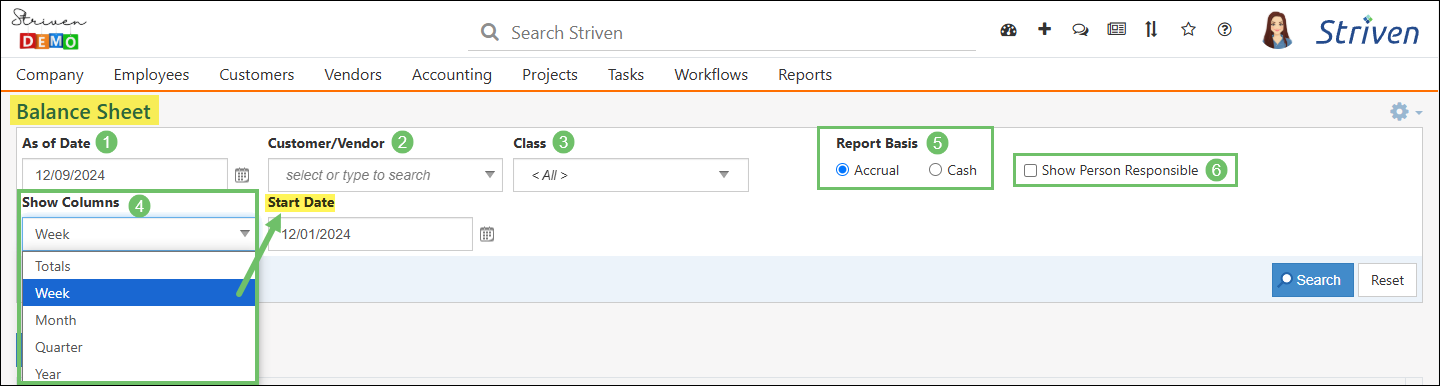The height and width of the screenshot is (386, 1440).
Task: Choose Year in Show Columns list
Action: [139, 373]
